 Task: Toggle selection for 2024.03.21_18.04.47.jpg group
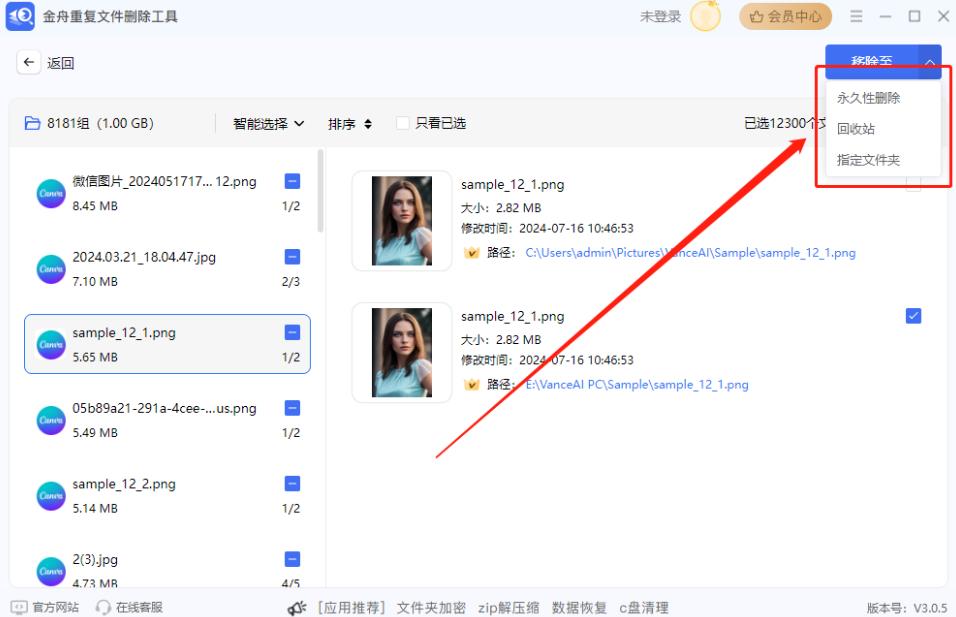tap(292, 257)
